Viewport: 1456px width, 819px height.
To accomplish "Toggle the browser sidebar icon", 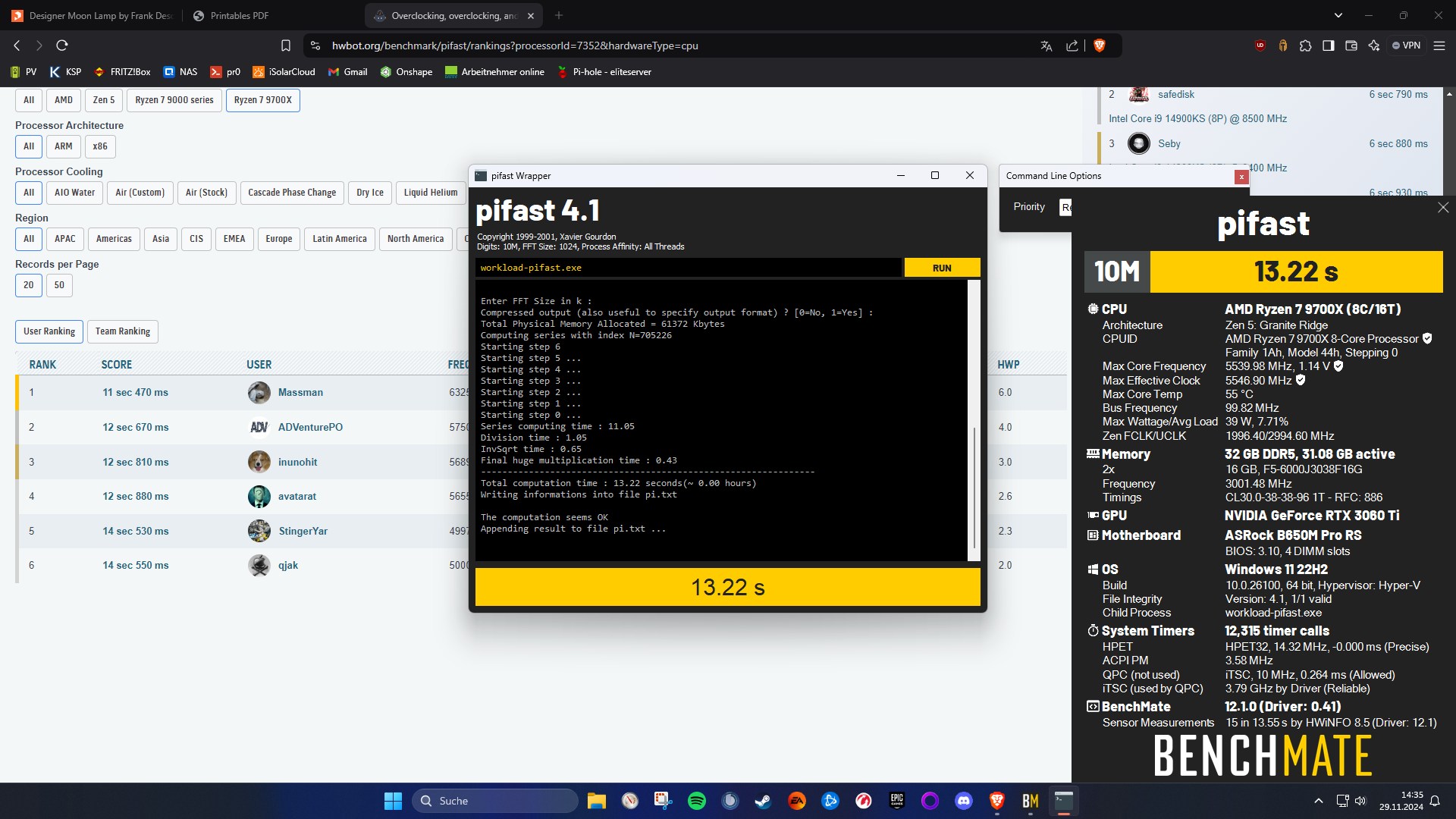I will (1328, 45).
